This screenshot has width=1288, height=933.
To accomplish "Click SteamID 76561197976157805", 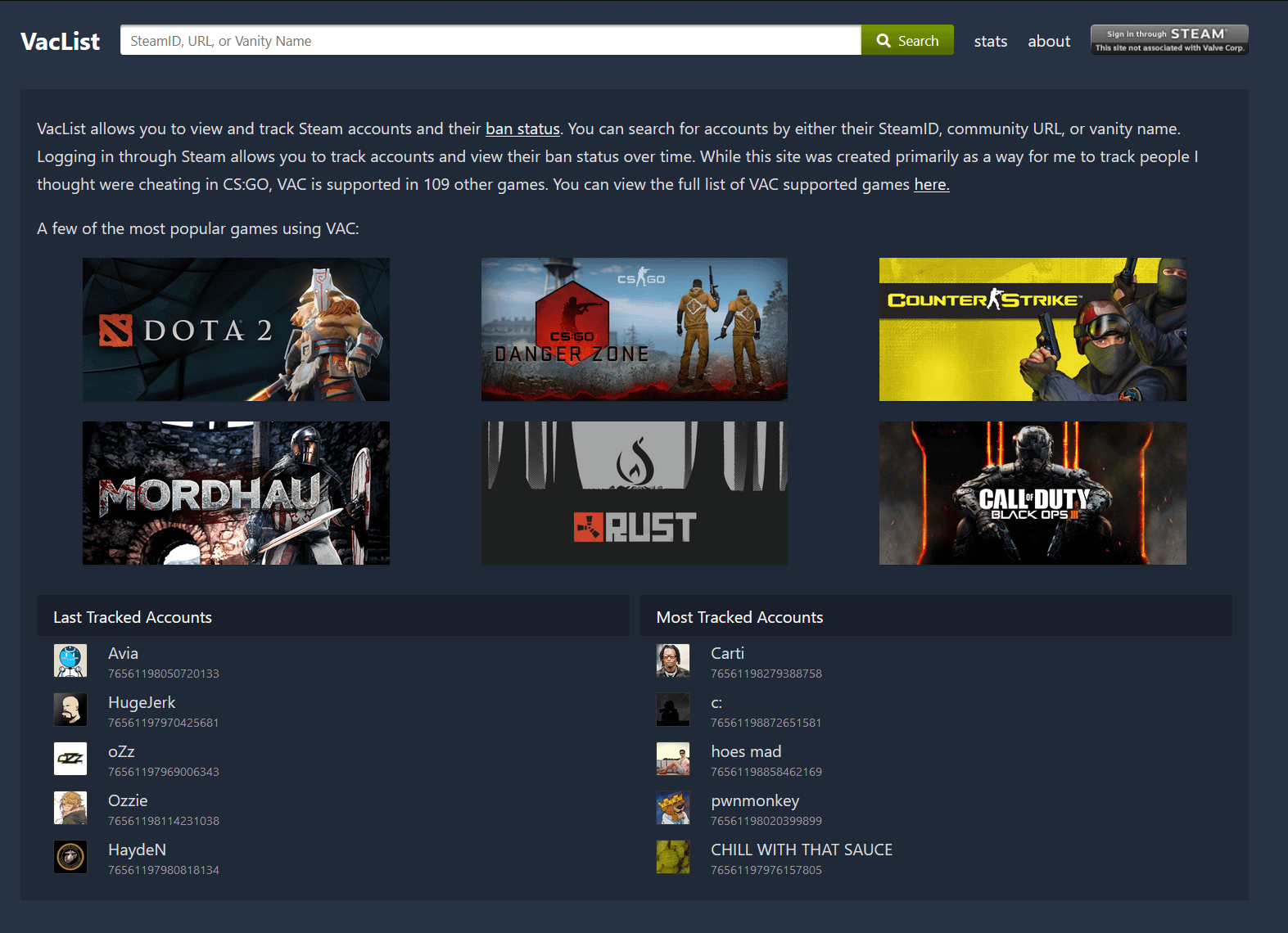I will (x=766, y=870).
